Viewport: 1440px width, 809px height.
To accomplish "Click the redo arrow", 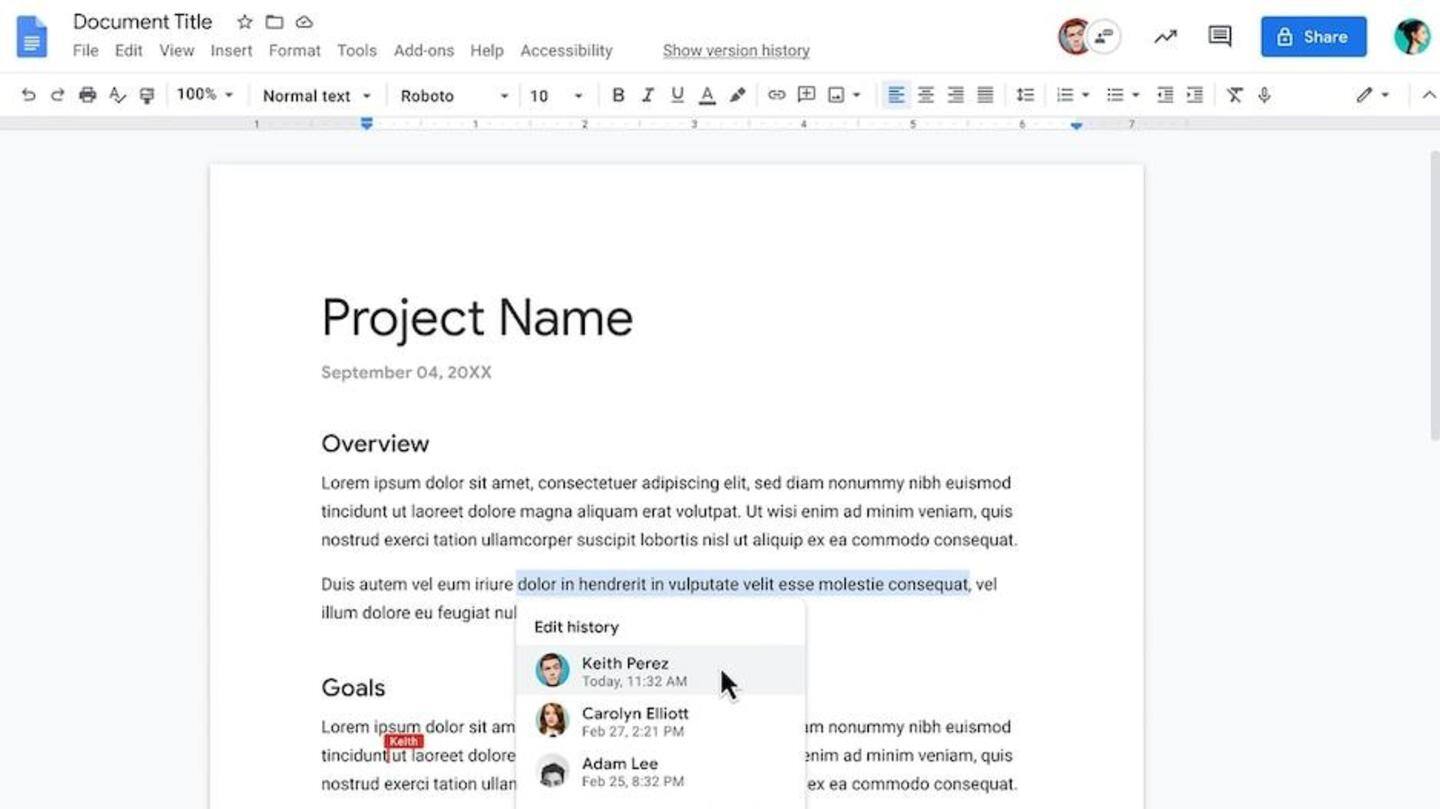I will [x=57, y=95].
